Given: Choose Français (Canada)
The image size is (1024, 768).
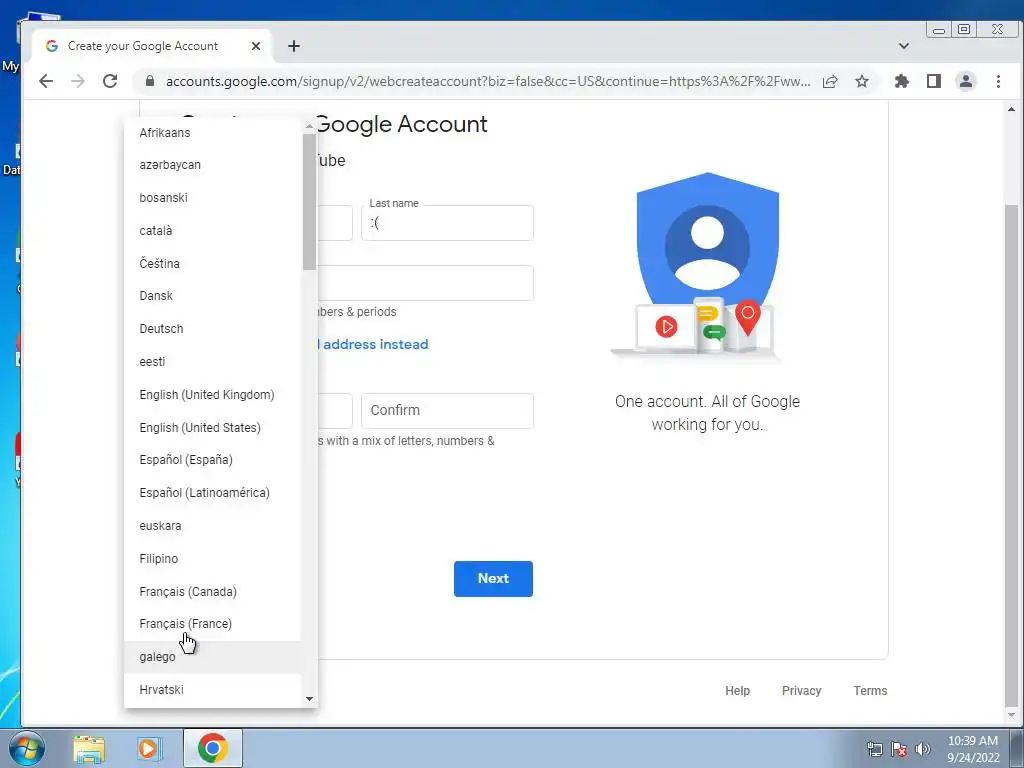Looking at the screenshot, I should (x=212, y=592).
